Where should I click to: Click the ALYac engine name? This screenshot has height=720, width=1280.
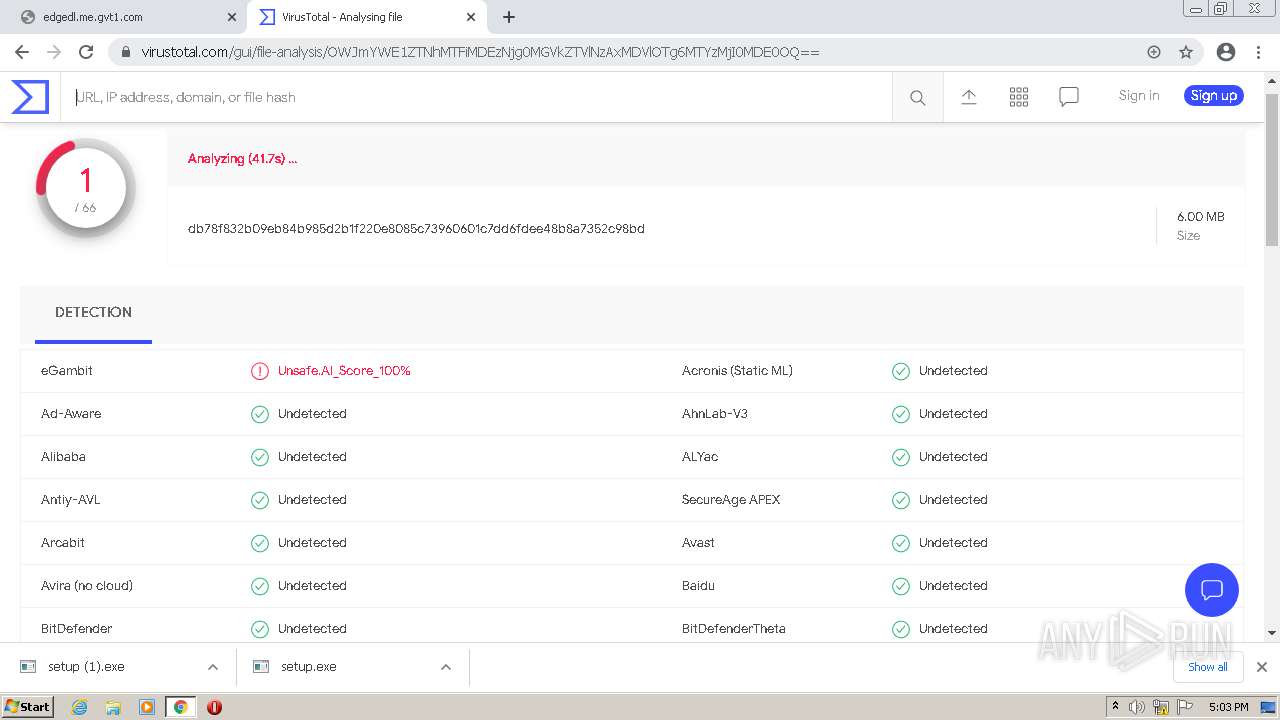point(700,457)
